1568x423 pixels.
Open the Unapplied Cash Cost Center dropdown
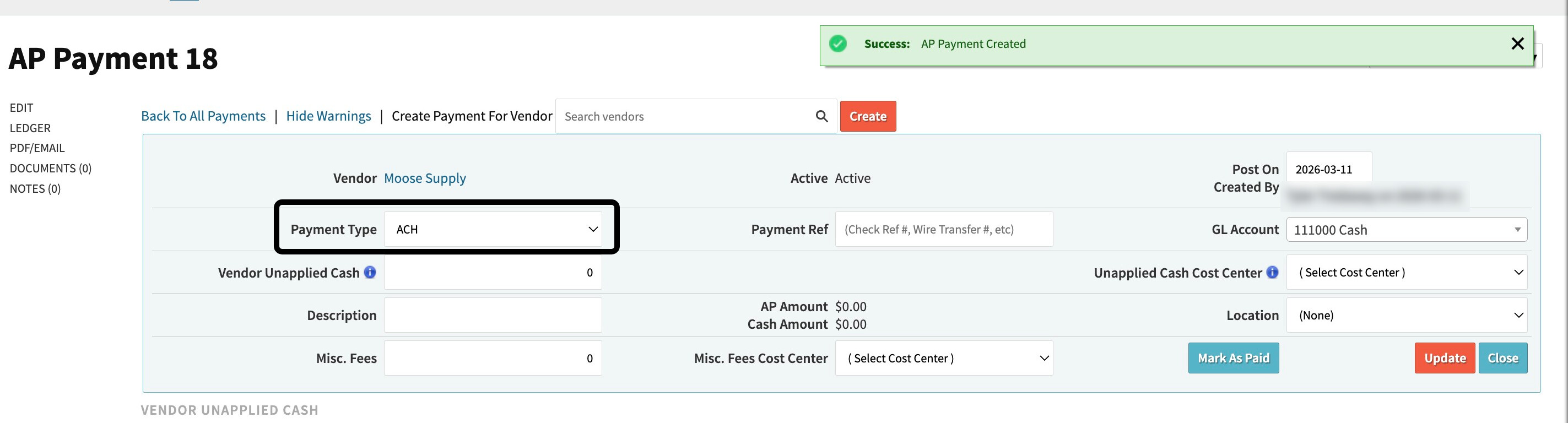point(1406,273)
